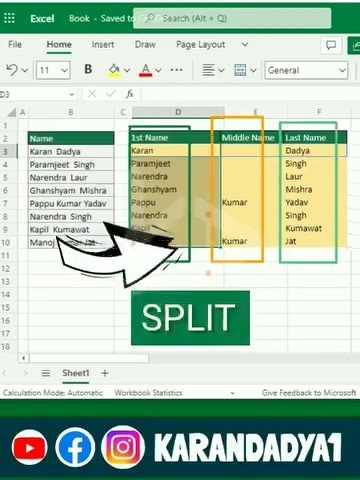Select cell Dadya in Last Name column
This screenshot has width=360, height=480.
click(315, 151)
